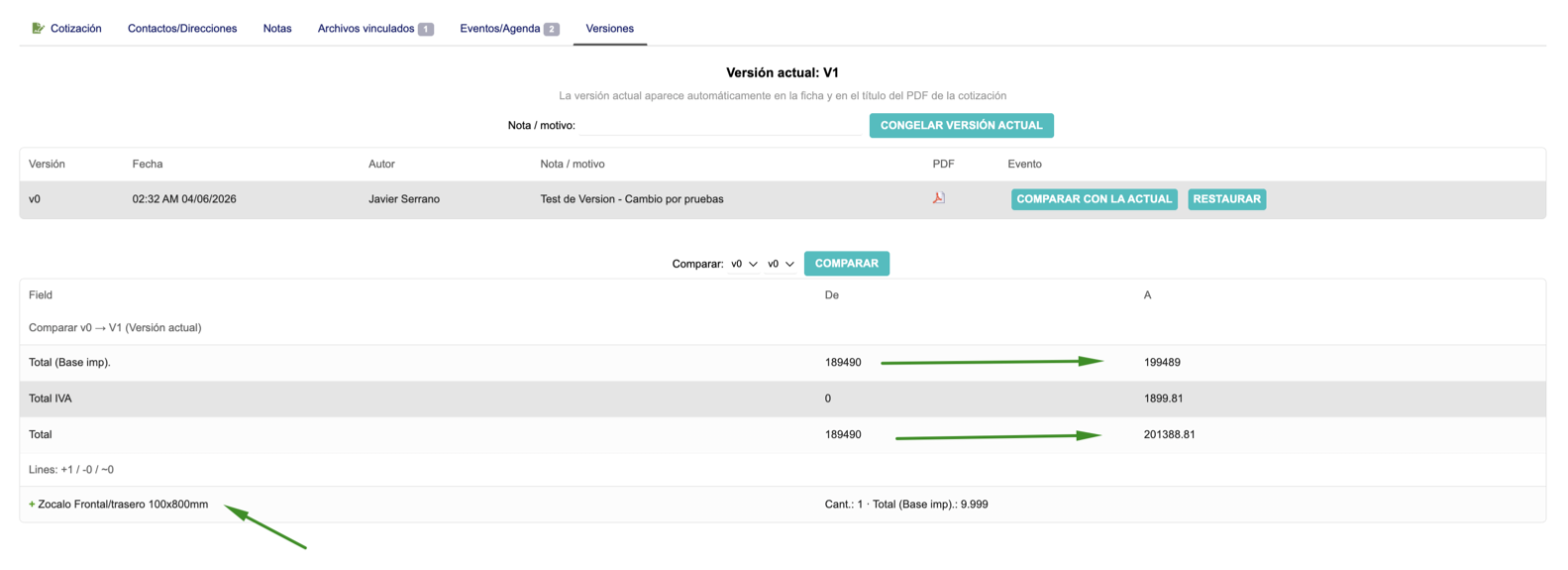Click the 'Total (Base imp).' row label
The height and width of the screenshot is (570, 1568).
[x=69, y=362]
